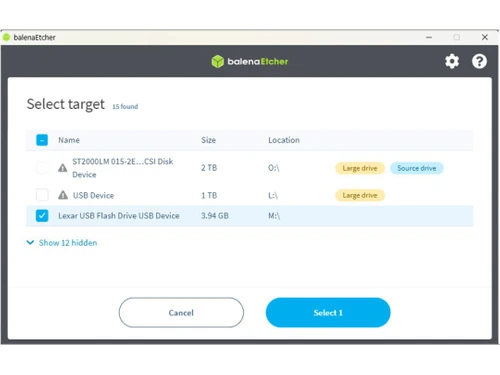The width and height of the screenshot is (500, 375).
Task: Uncheck the Lexar USB Flash Drive checkbox
Action: [42, 216]
